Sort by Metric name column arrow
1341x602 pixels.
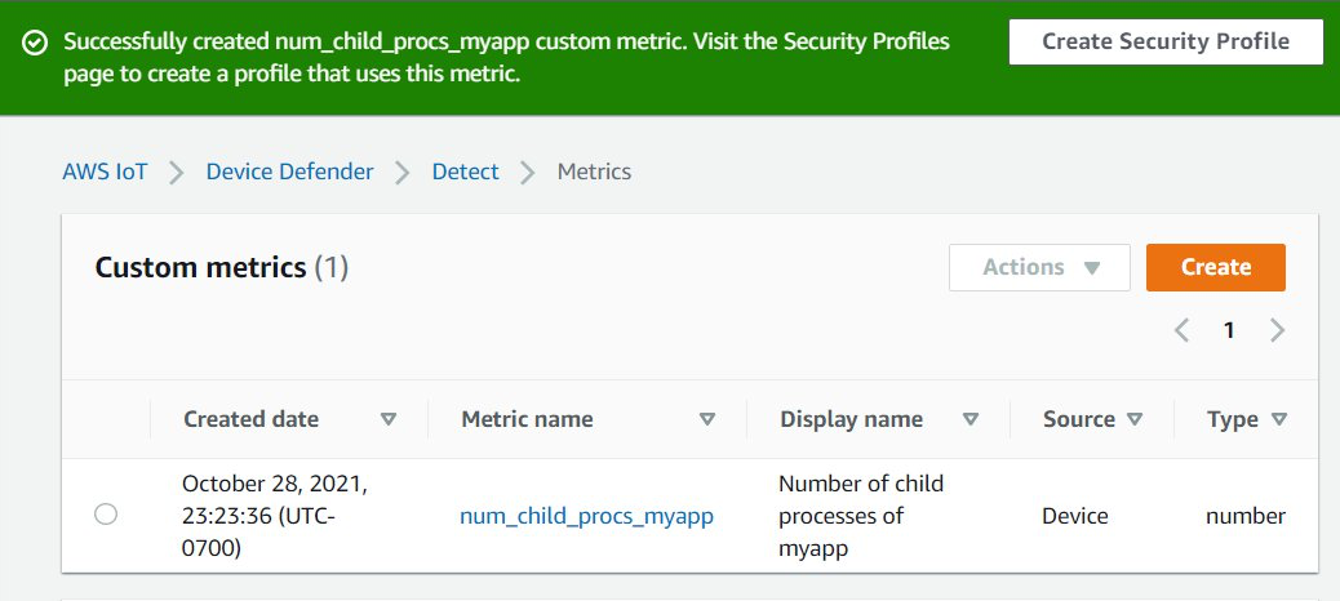707,420
